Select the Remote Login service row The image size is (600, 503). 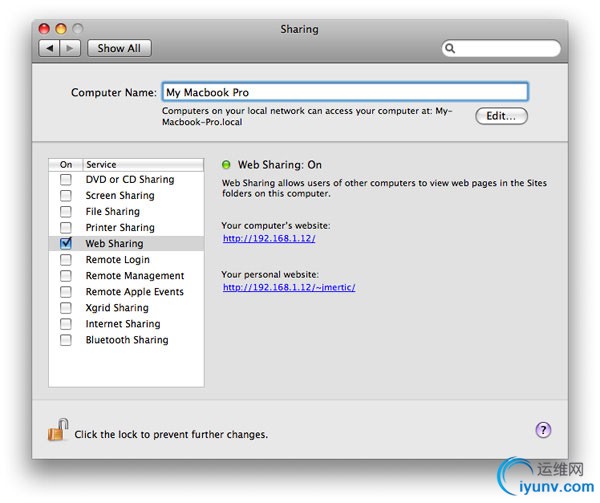(126, 259)
